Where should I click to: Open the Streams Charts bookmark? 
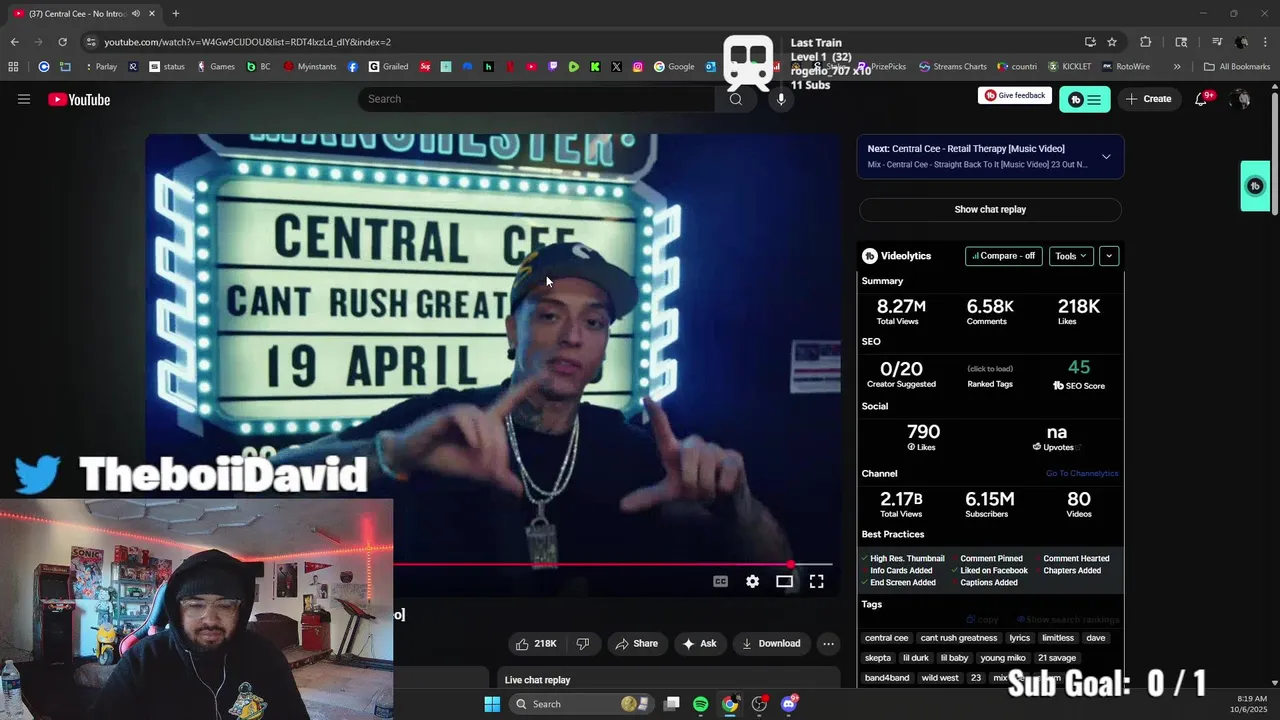point(953,67)
